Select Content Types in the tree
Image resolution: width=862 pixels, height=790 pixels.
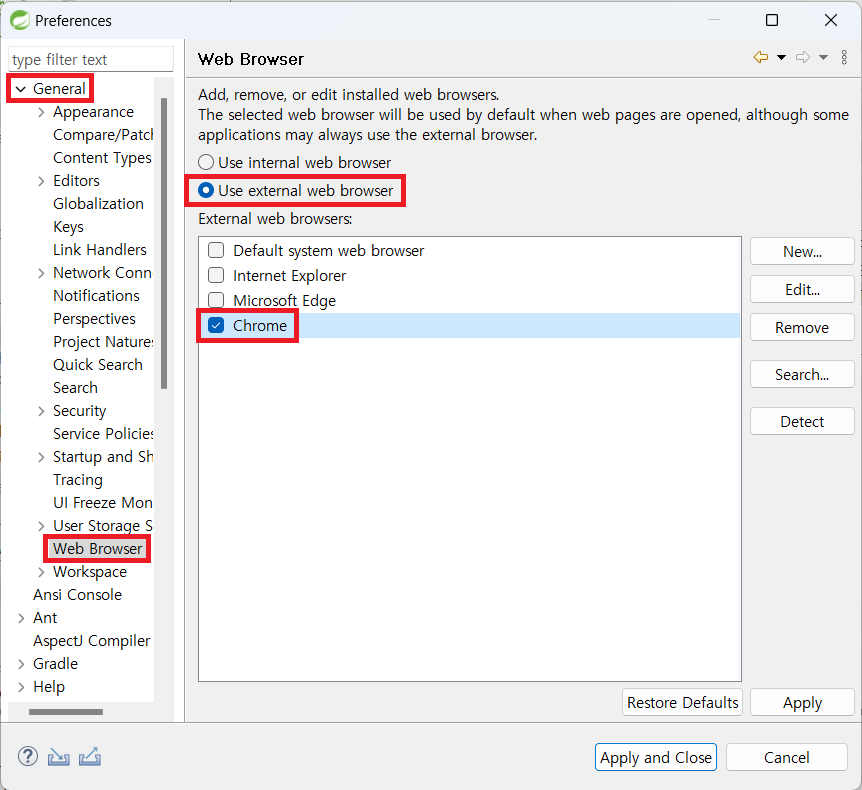[102, 158]
